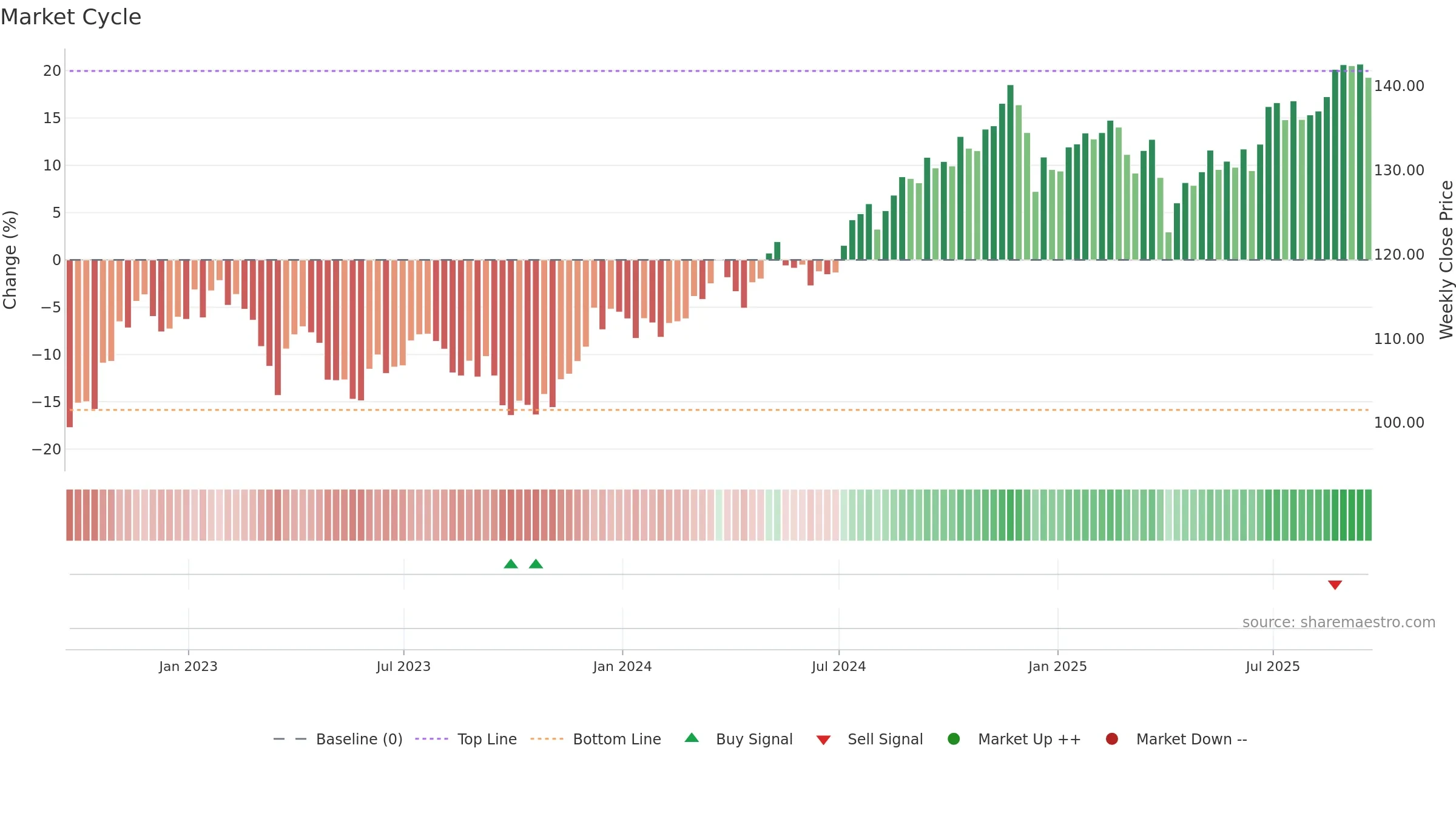
Task: Toggle the Bottom Line legend entry
Action: pos(595,739)
